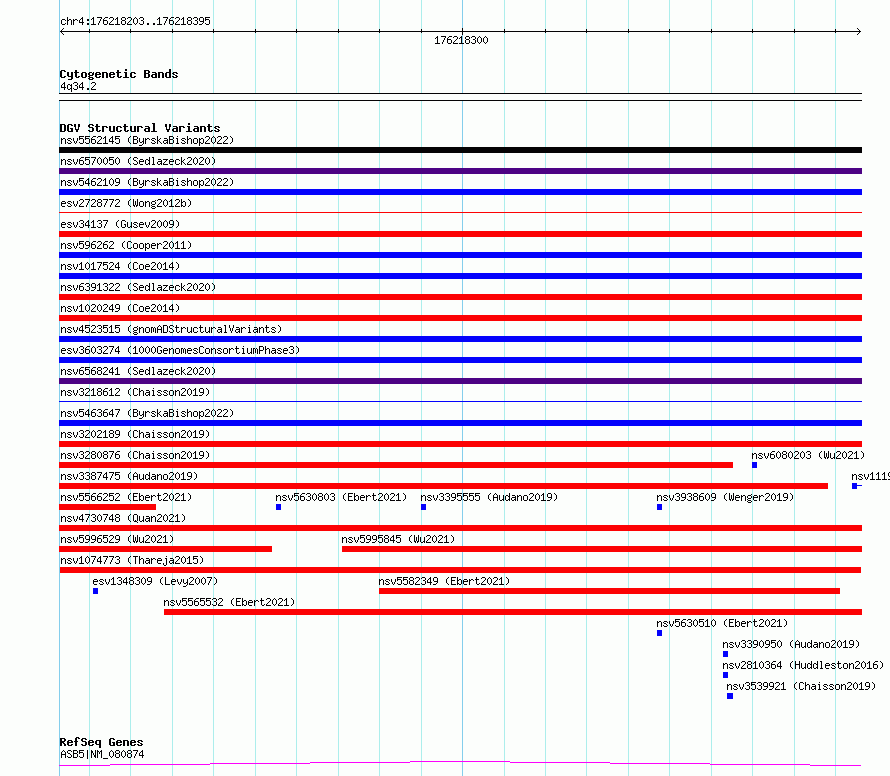Click the red nsv5582349 variant bar
This screenshot has height=776, width=890.
(609, 591)
